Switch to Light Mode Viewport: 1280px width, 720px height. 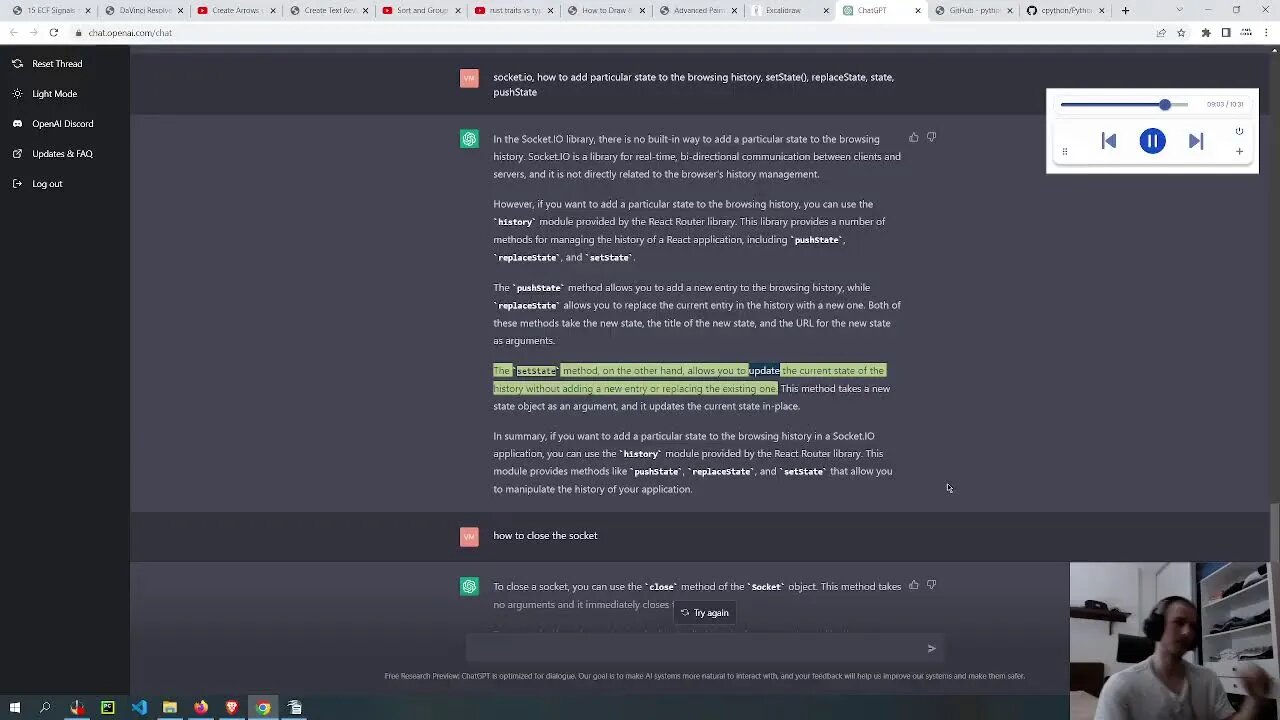click(54, 94)
